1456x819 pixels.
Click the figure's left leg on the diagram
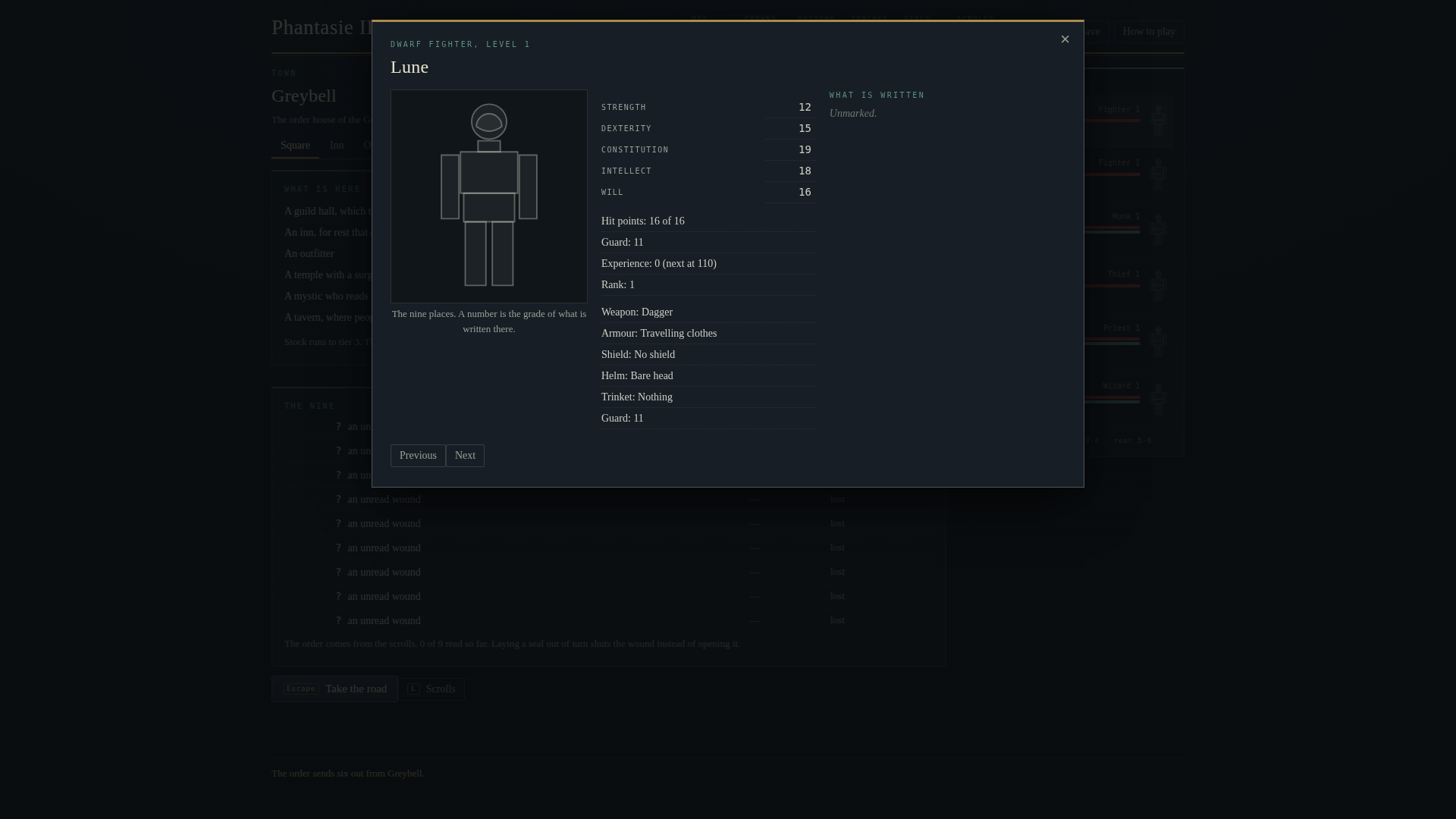pos(475,253)
